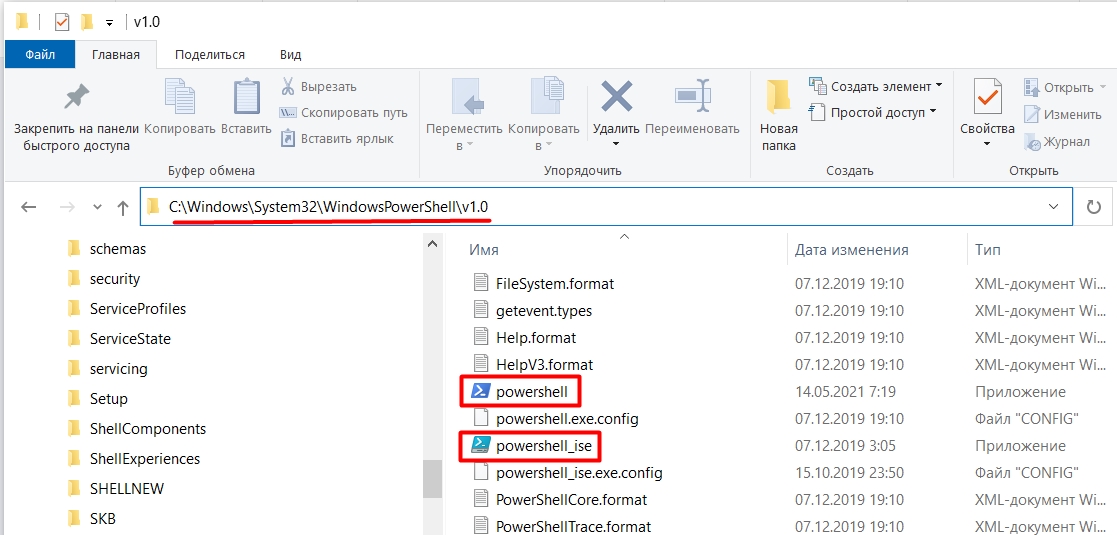1117x535 pixels.
Task: Click Изменить in ribbon
Action: [x=1063, y=114]
